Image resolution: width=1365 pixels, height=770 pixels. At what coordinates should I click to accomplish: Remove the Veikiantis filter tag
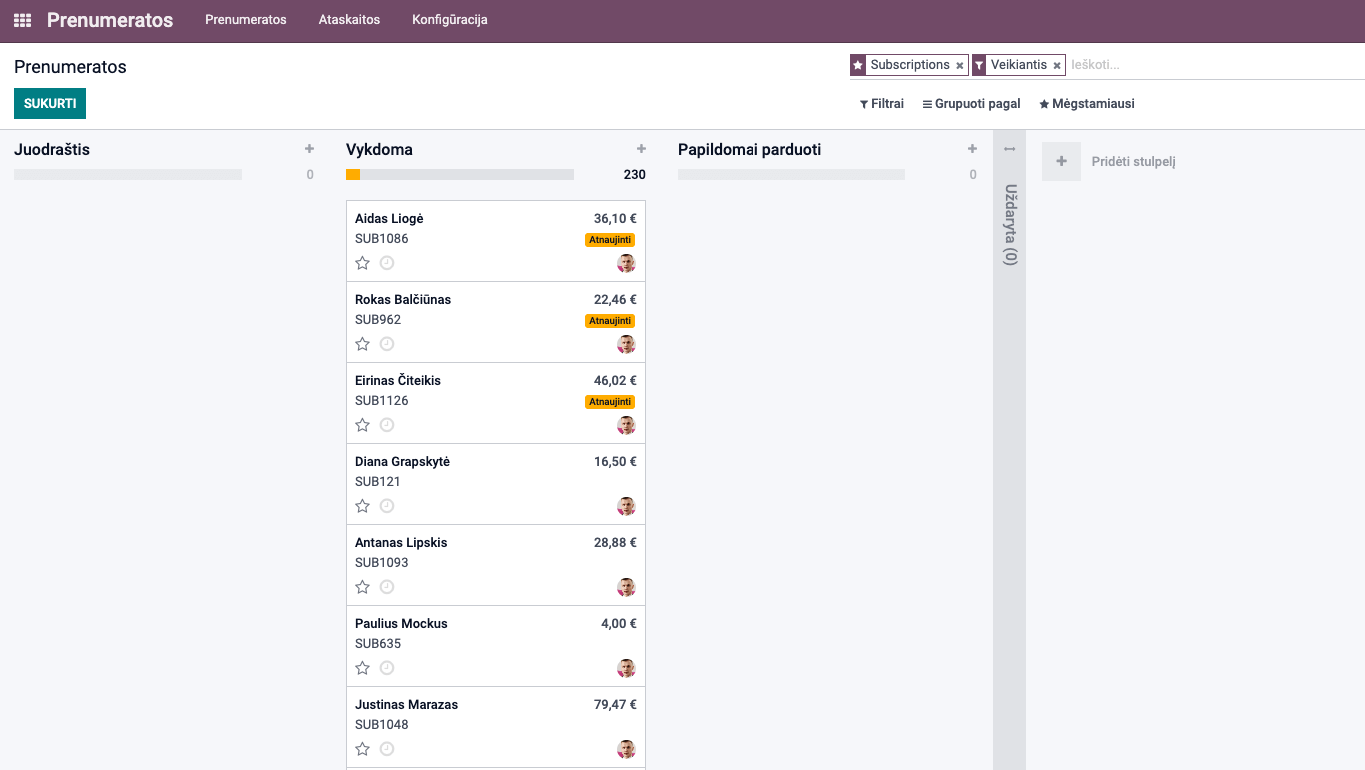pos(1057,66)
